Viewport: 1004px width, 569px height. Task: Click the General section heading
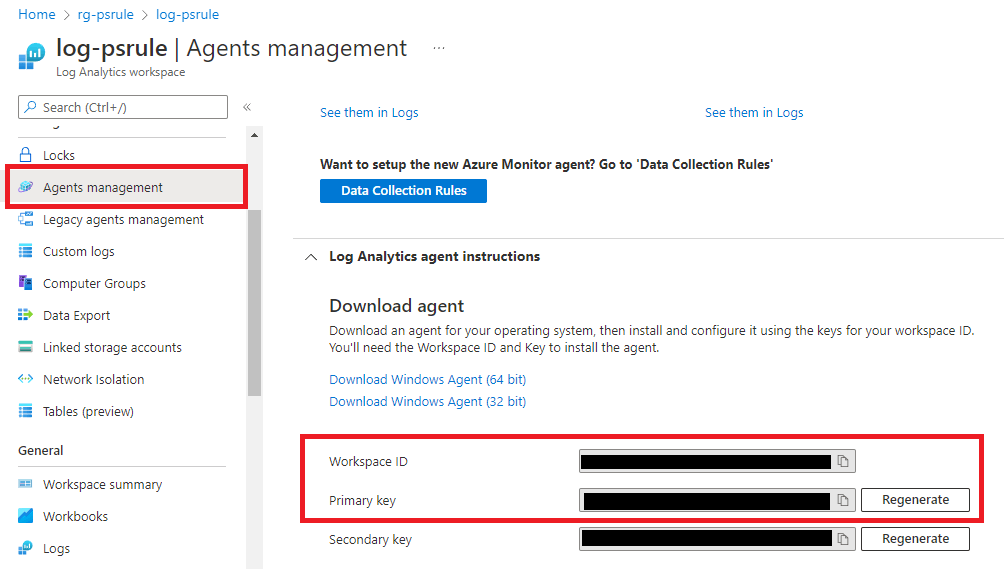tap(40, 451)
